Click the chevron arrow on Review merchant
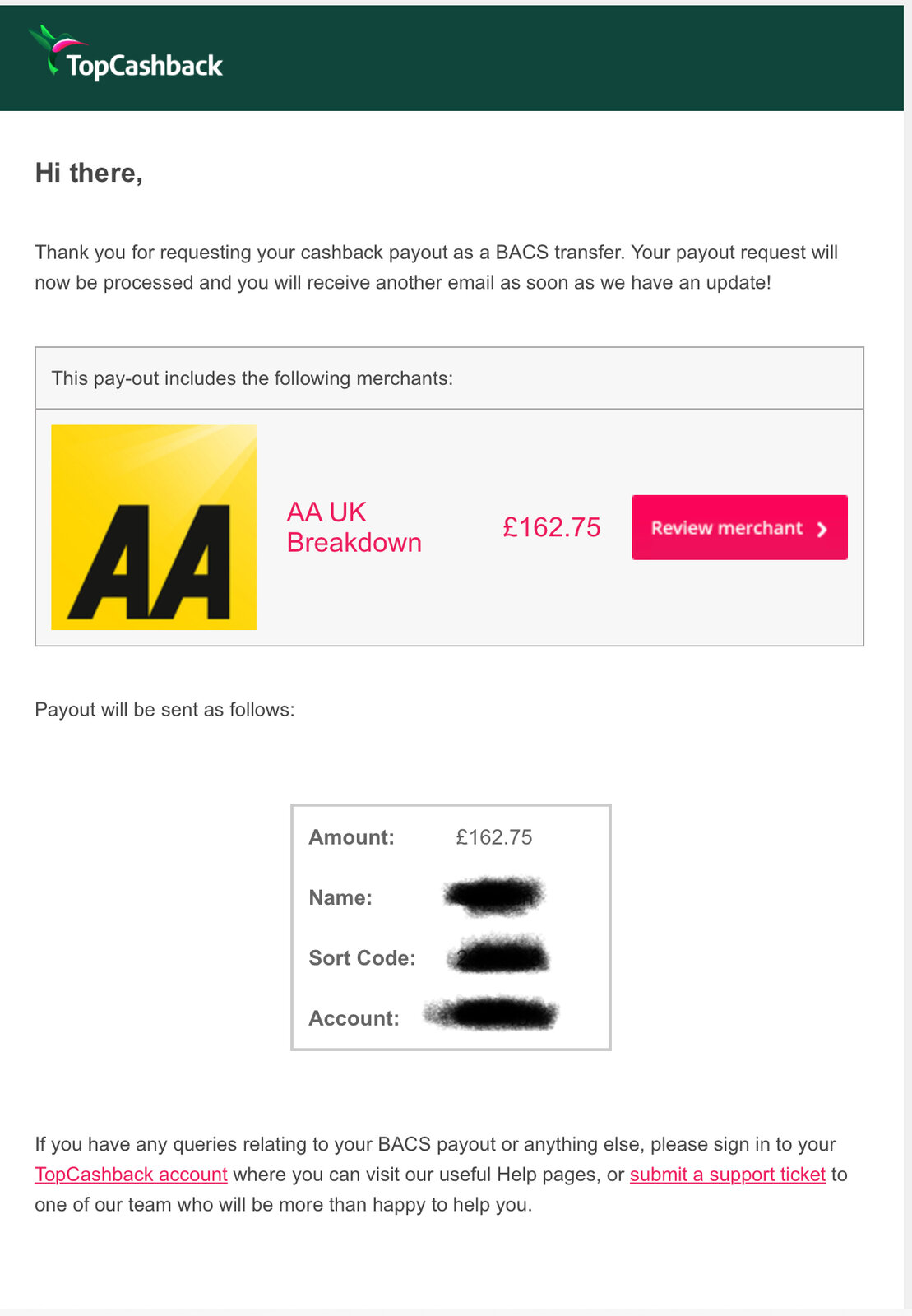Image resolution: width=912 pixels, height=1316 pixels. (x=822, y=529)
